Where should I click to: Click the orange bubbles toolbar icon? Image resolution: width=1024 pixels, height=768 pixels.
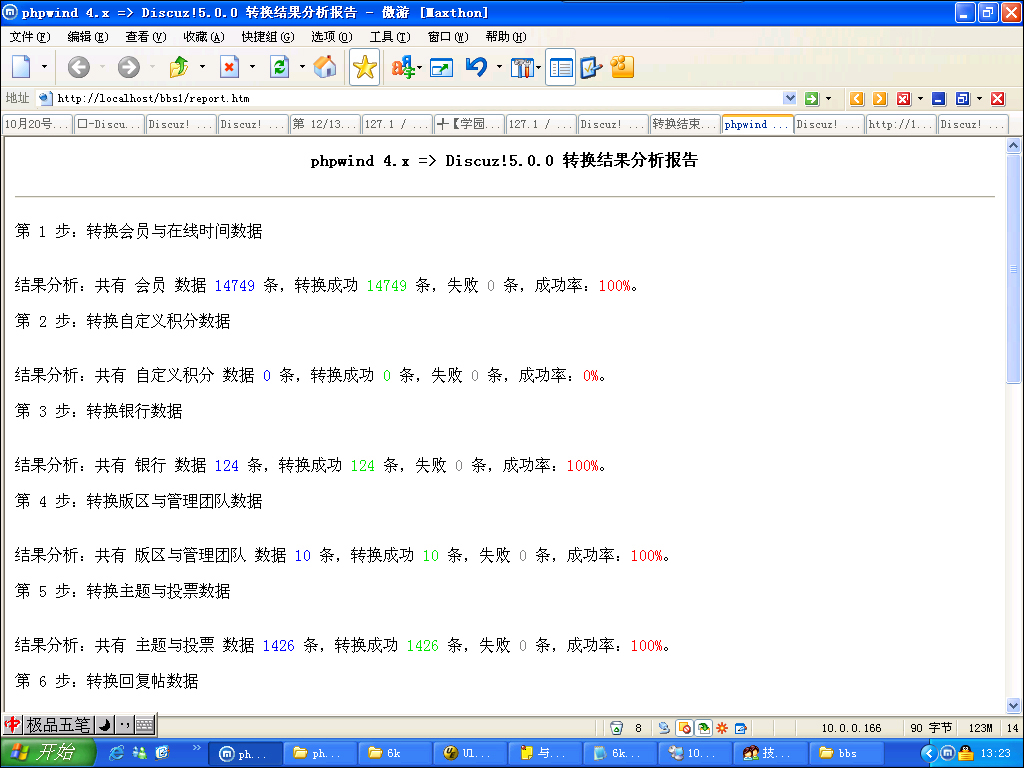(x=622, y=67)
